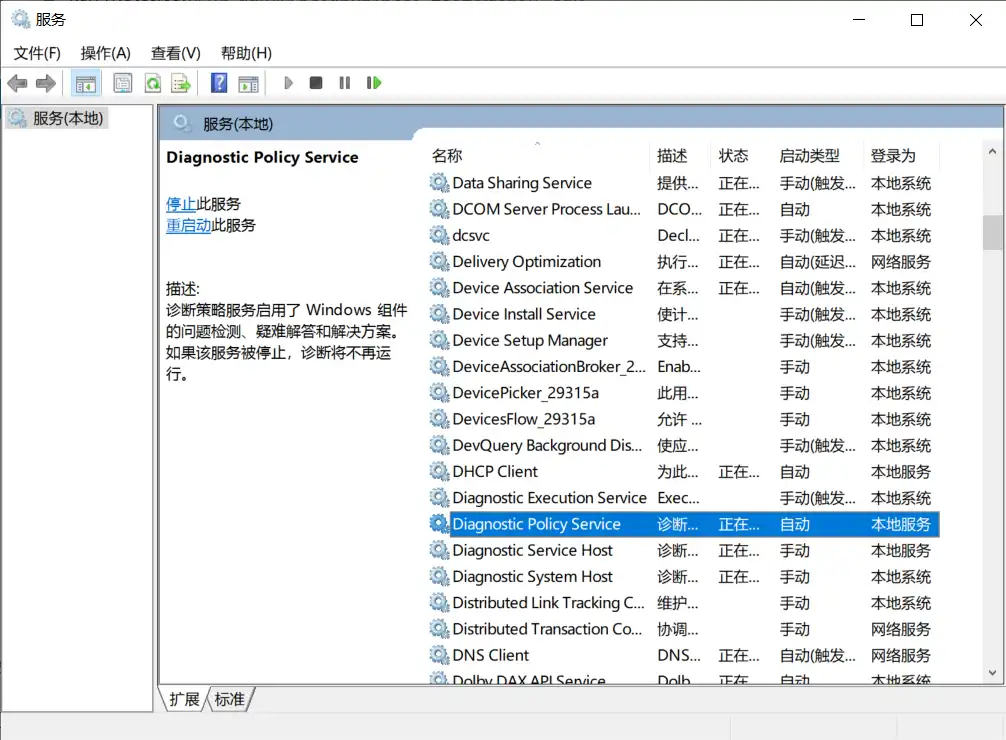
Task: Sort by the 登录为 column header
Action: (901, 155)
